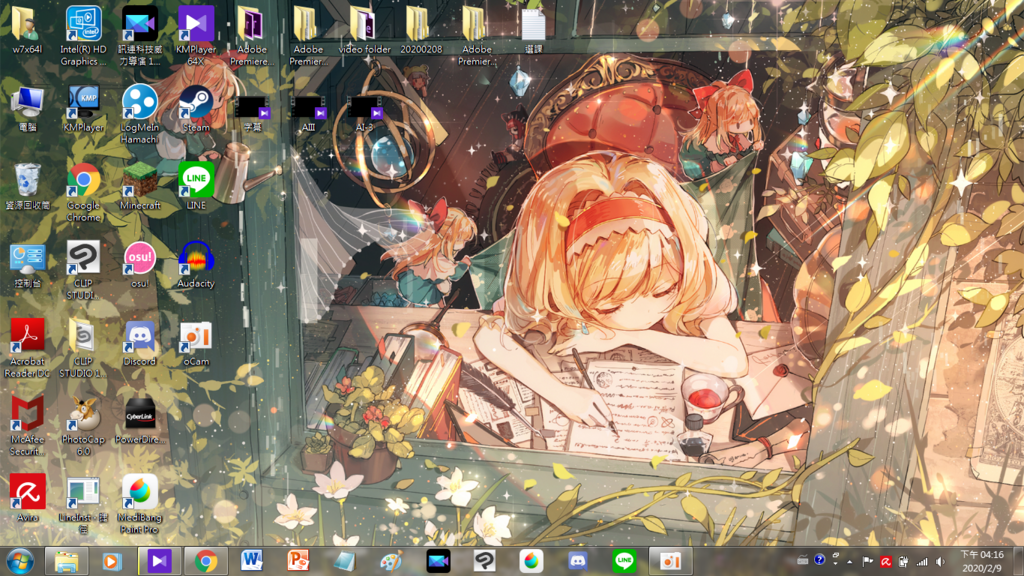Image resolution: width=1024 pixels, height=576 pixels.
Task: Switch to Chrome on the taskbar
Action: [206, 561]
